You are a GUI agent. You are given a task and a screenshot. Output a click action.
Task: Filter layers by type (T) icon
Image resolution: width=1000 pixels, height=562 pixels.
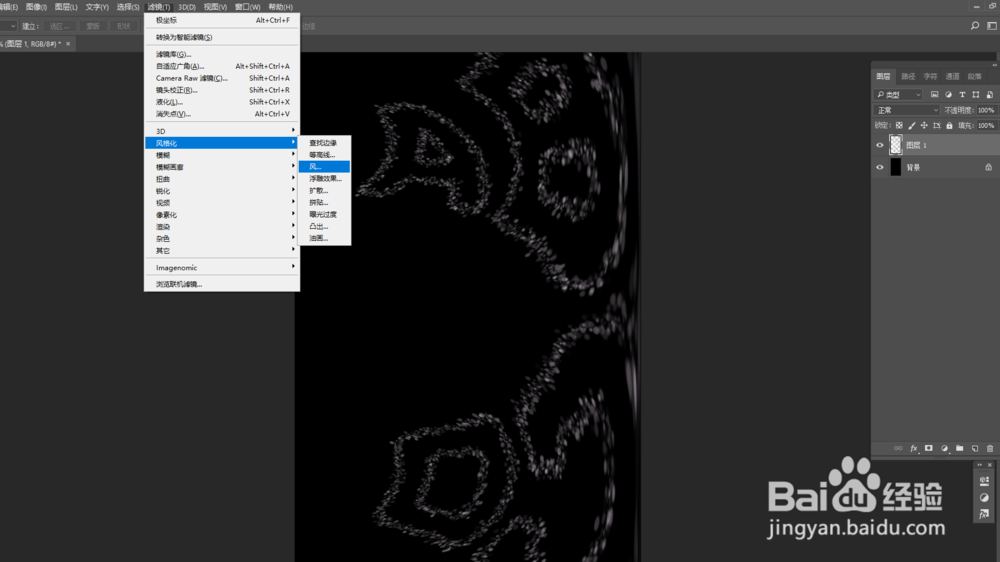point(962,94)
